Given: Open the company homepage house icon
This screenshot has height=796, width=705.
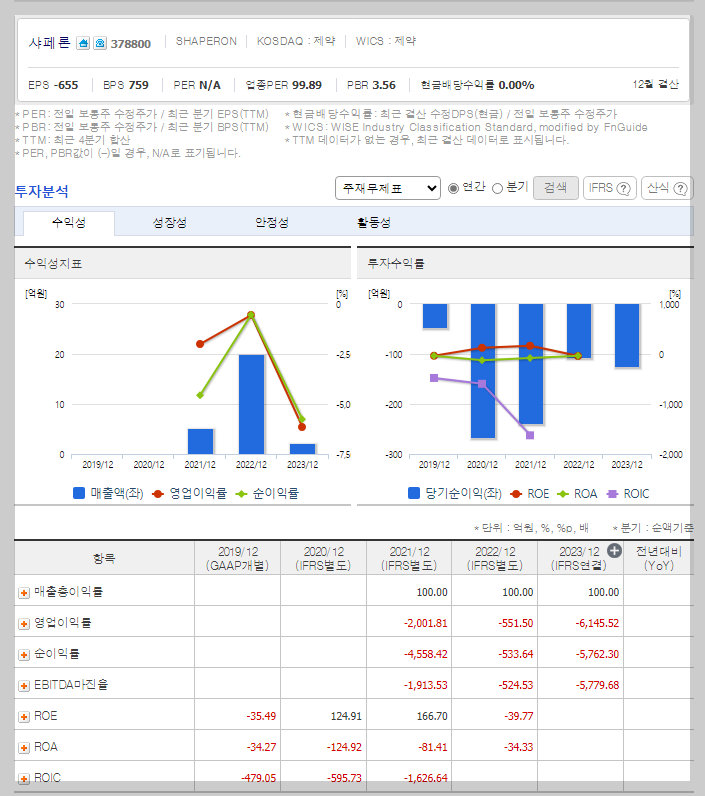Looking at the screenshot, I should 83,43.
